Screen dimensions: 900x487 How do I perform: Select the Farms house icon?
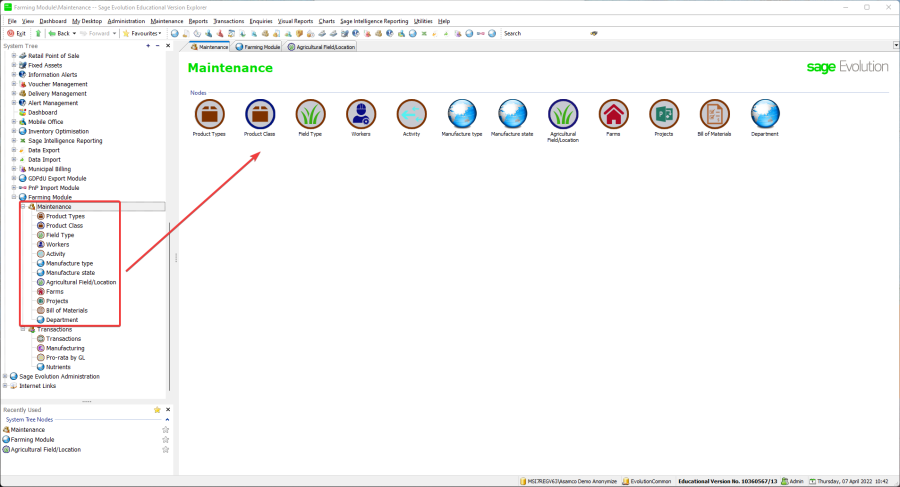613,114
